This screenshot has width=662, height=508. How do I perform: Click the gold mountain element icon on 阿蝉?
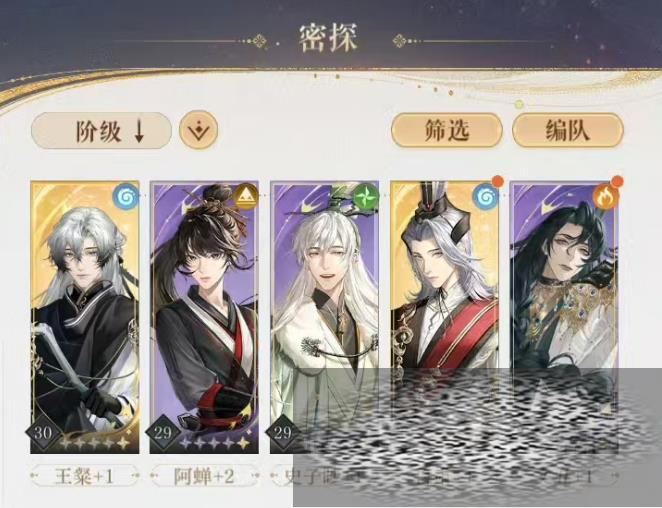(246, 196)
